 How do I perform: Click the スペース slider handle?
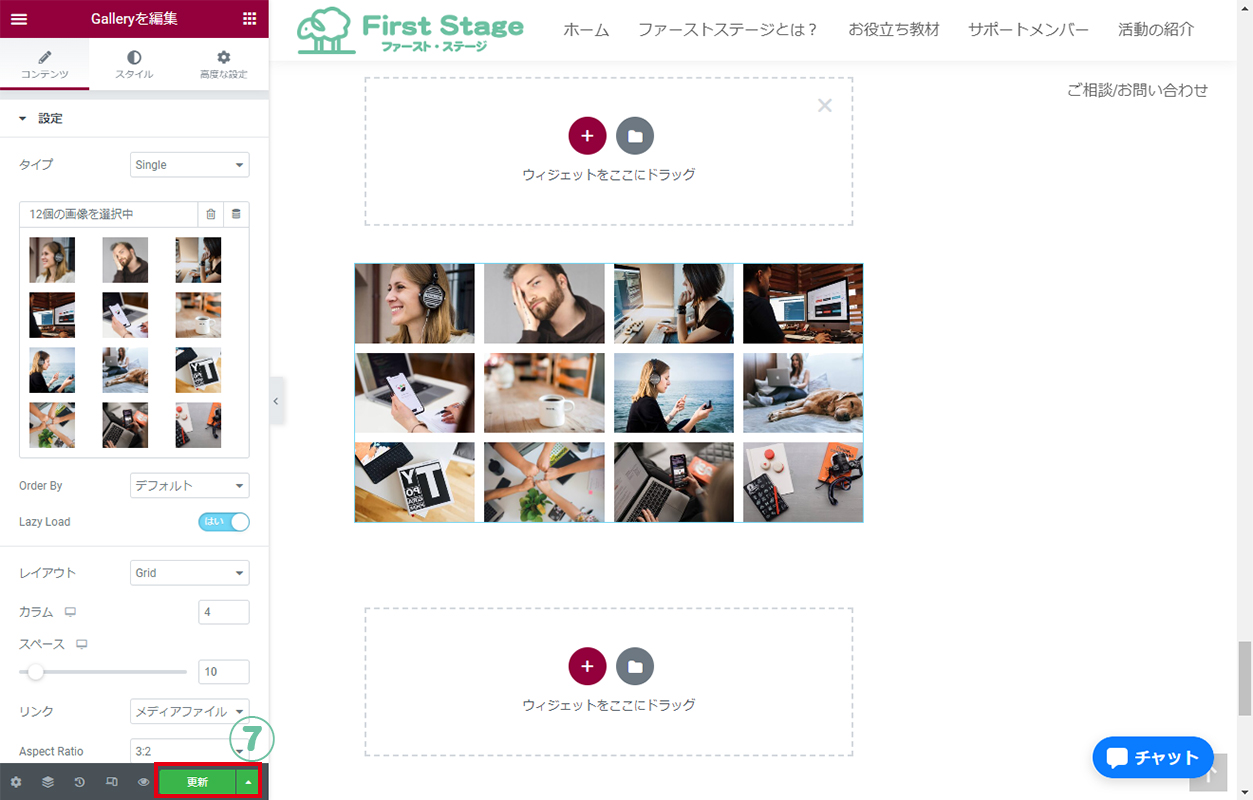36,672
